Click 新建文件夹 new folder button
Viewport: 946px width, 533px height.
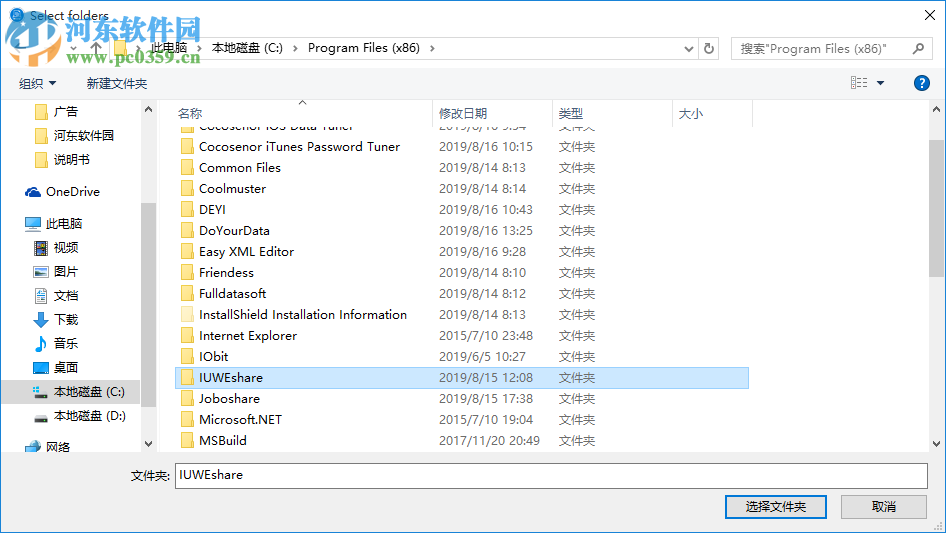(116, 83)
